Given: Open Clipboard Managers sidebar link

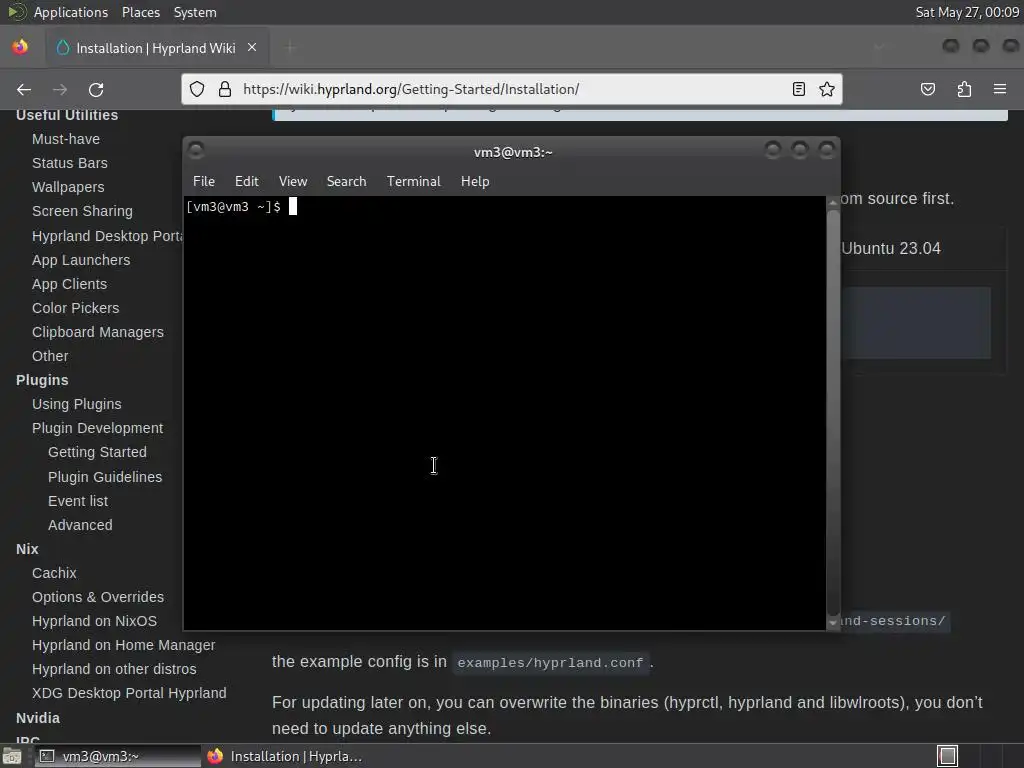Looking at the screenshot, I should pyautogui.click(x=98, y=332).
